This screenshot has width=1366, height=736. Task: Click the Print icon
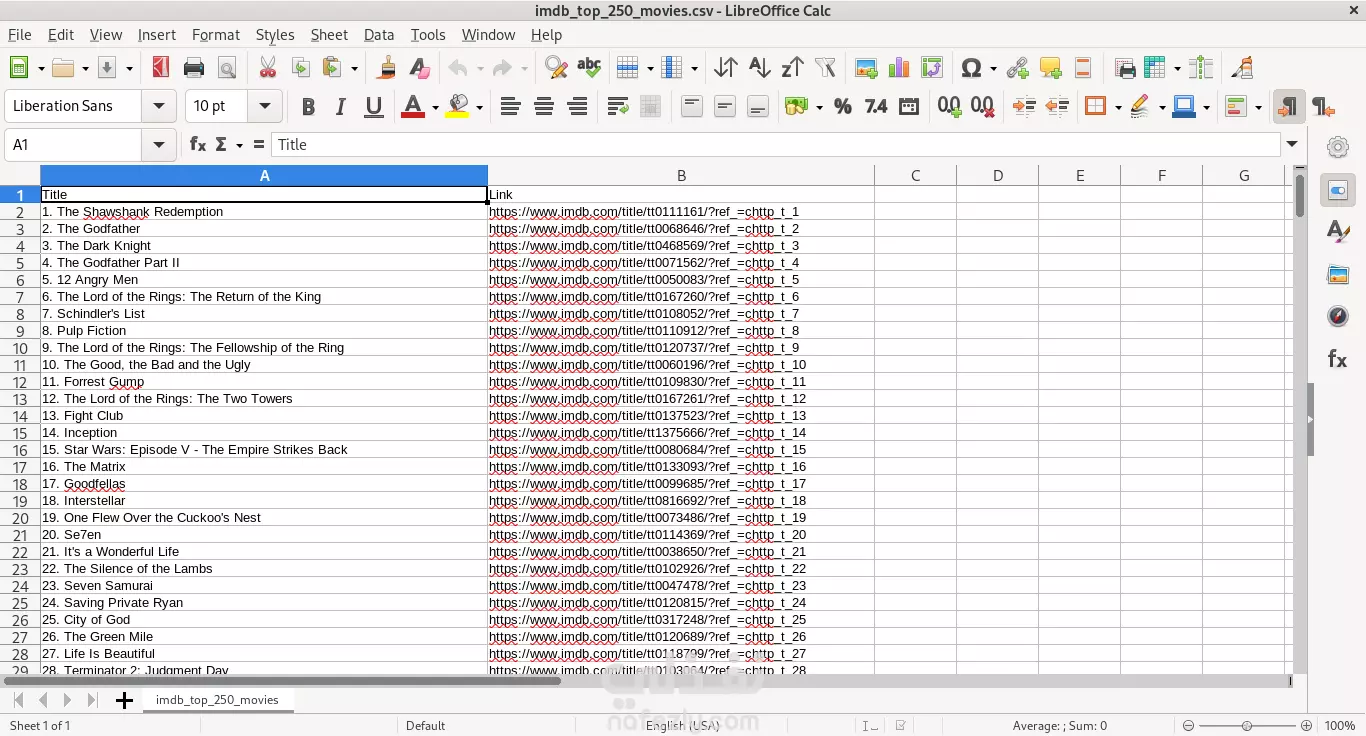point(194,68)
